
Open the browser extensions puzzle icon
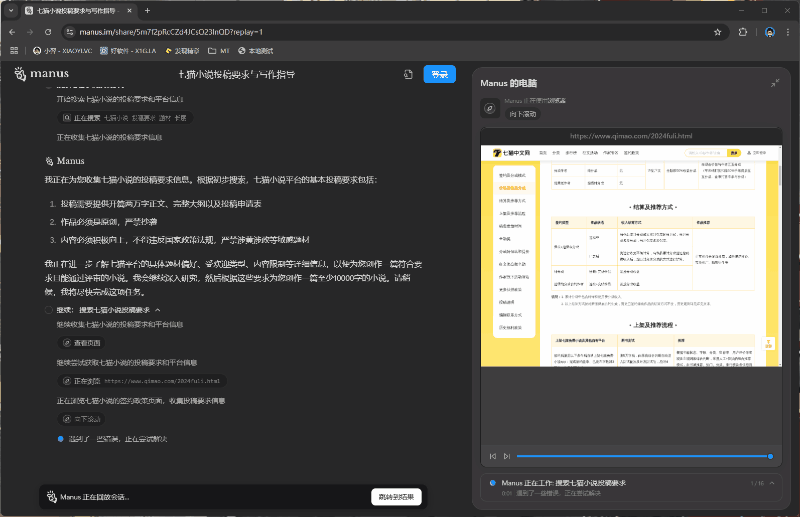tap(743, 32)
